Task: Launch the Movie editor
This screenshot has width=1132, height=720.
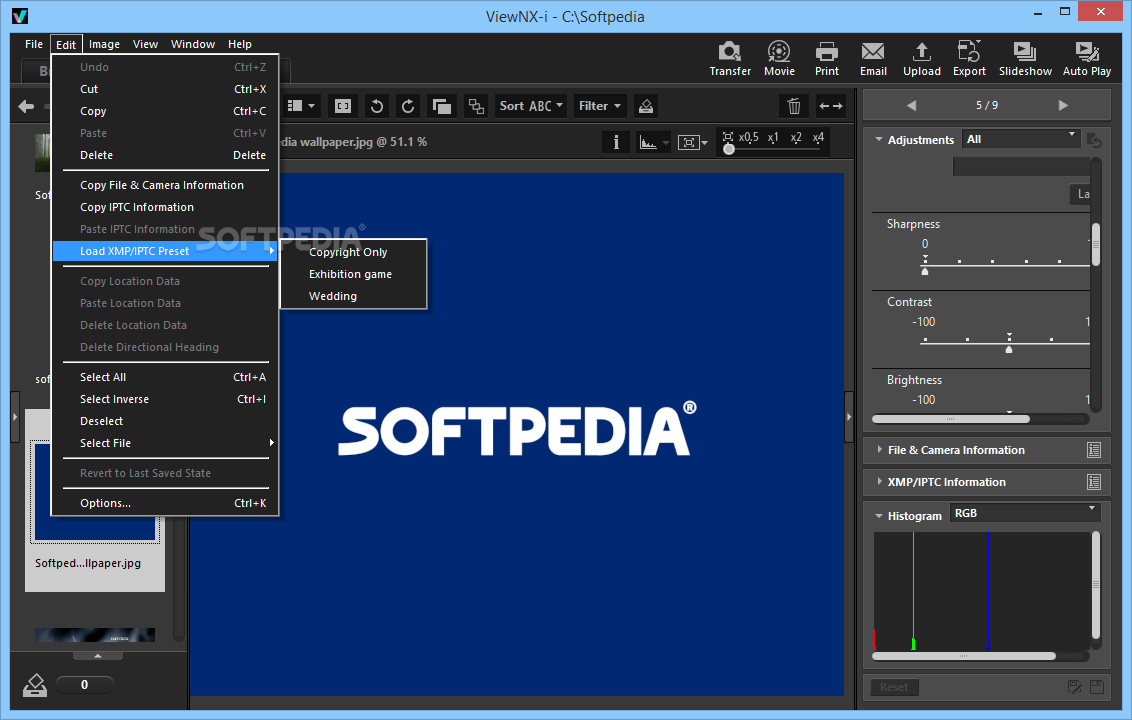Action: [779, 59]
